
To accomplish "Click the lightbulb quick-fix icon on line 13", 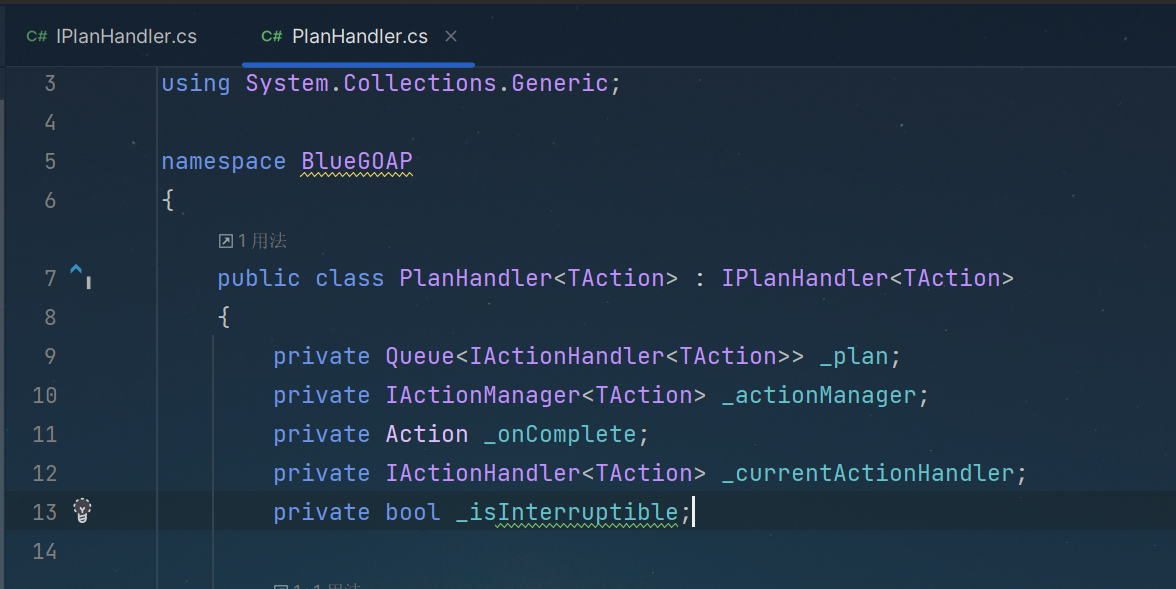I will tap(82, 510).
